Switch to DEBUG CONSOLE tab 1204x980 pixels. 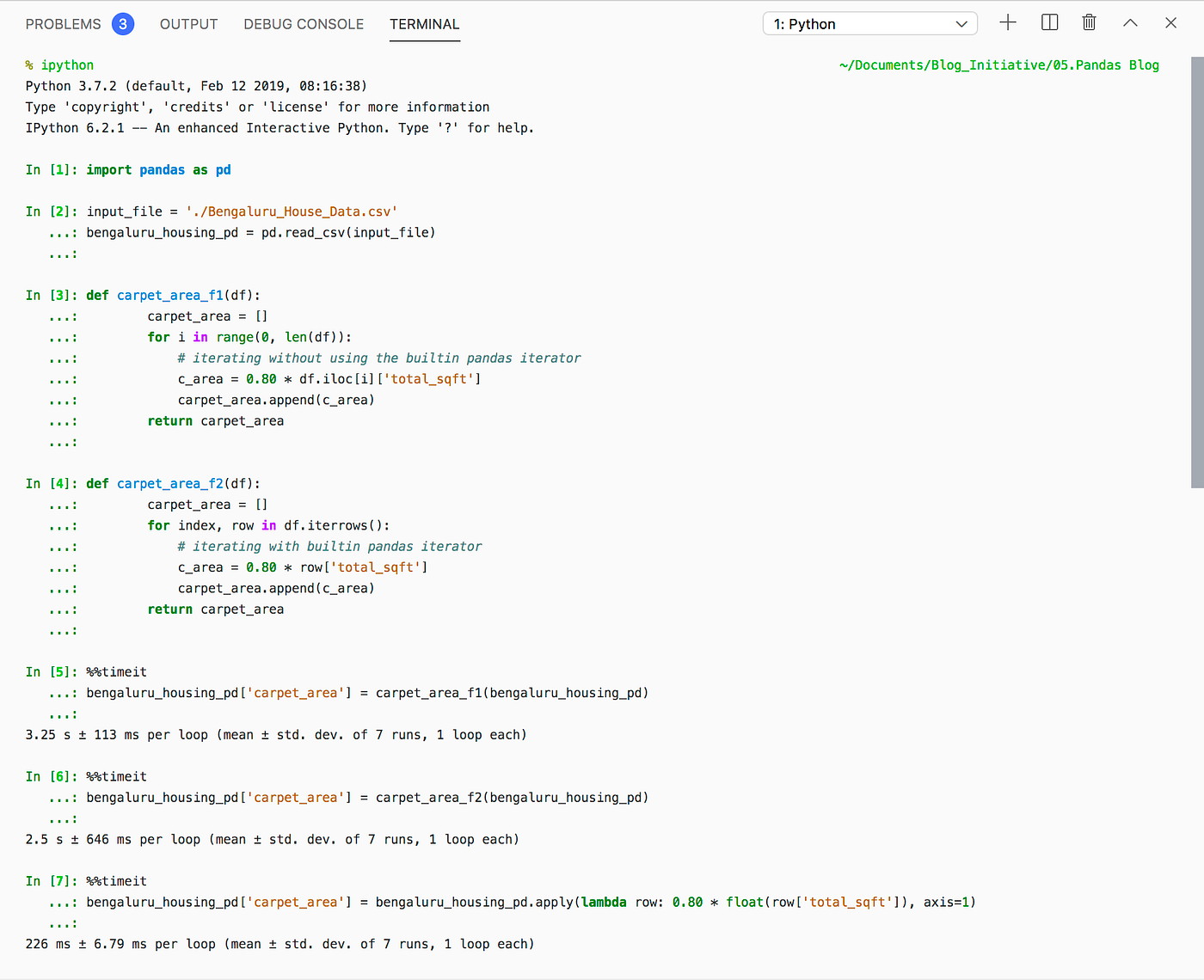304,24
